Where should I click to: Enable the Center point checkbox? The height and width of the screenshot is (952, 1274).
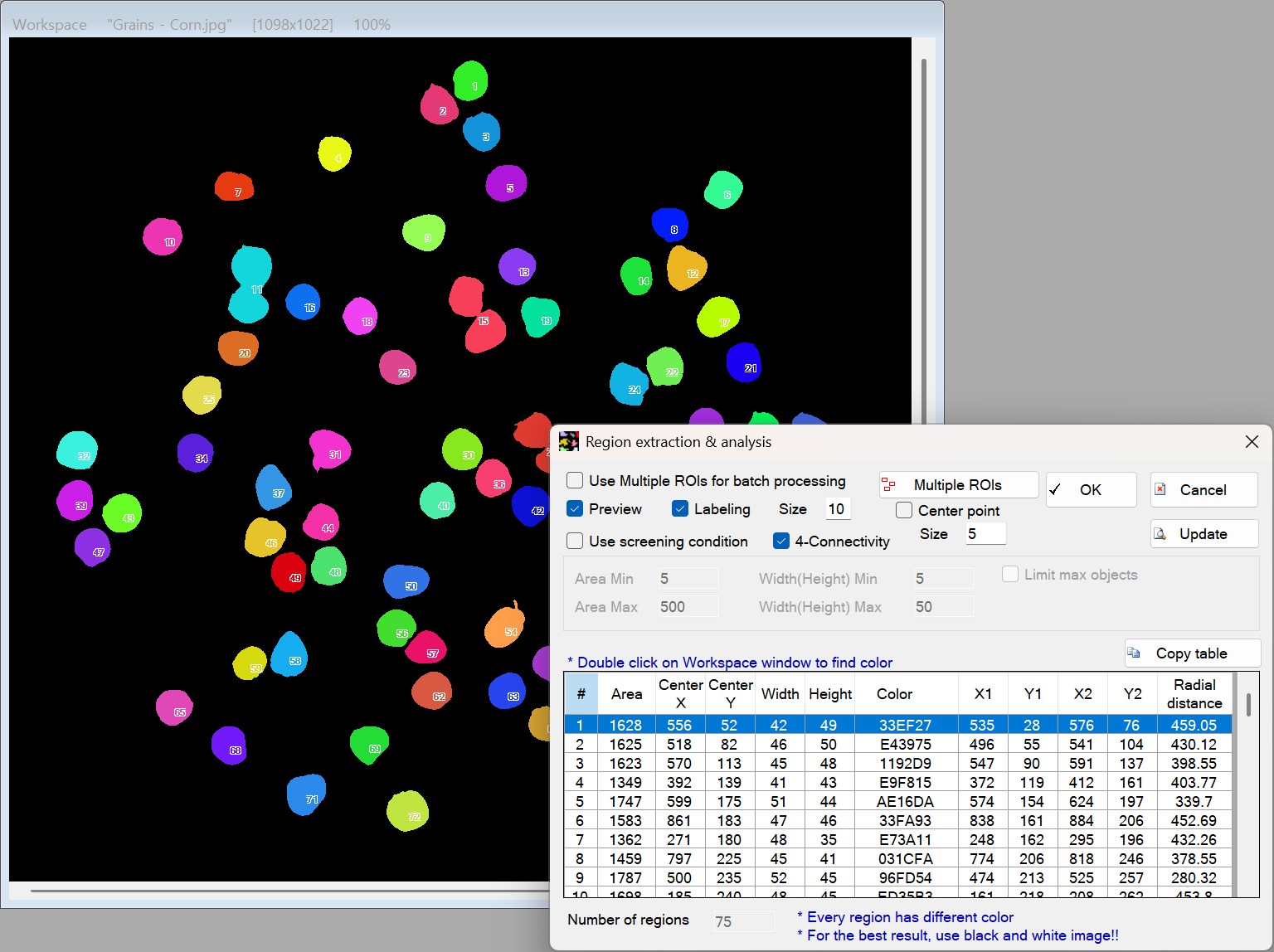pos(904,511)
